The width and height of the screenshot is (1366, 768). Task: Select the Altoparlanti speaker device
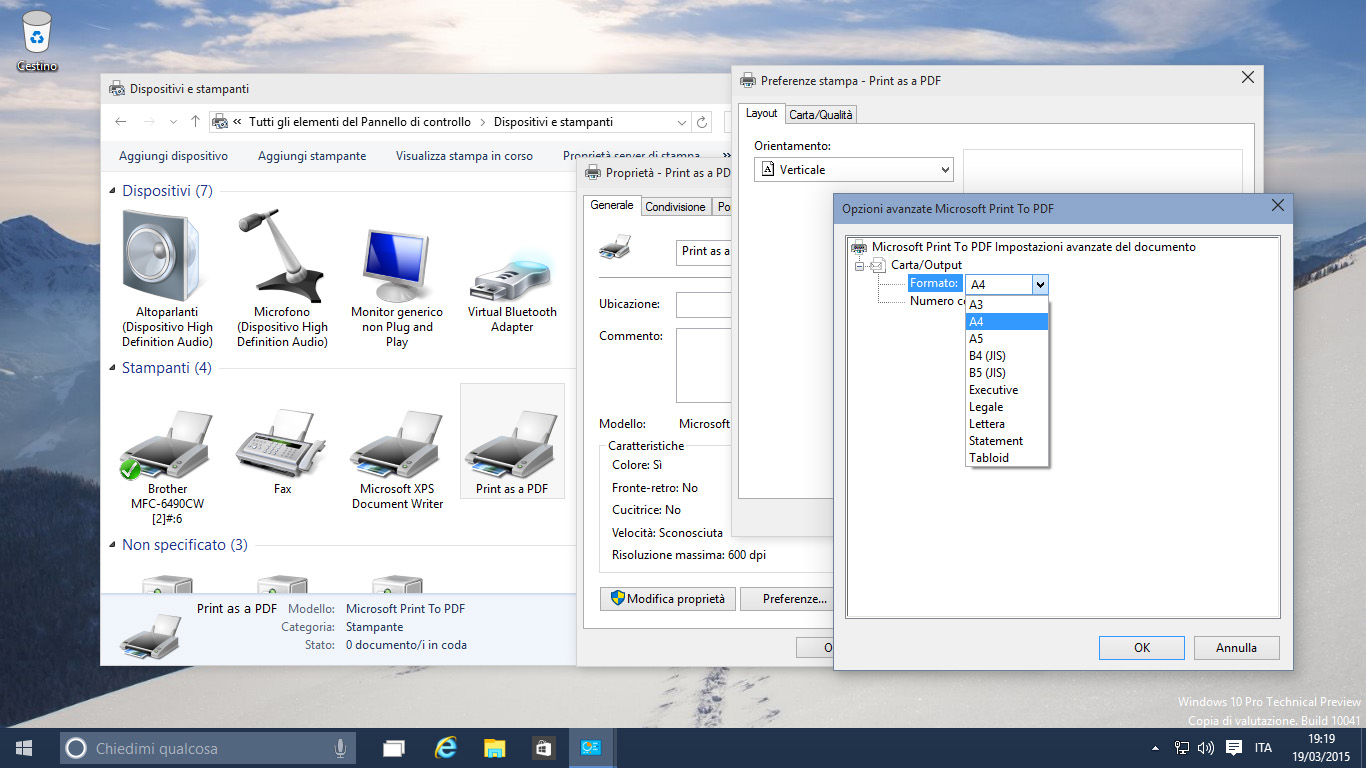pos(168,279)
